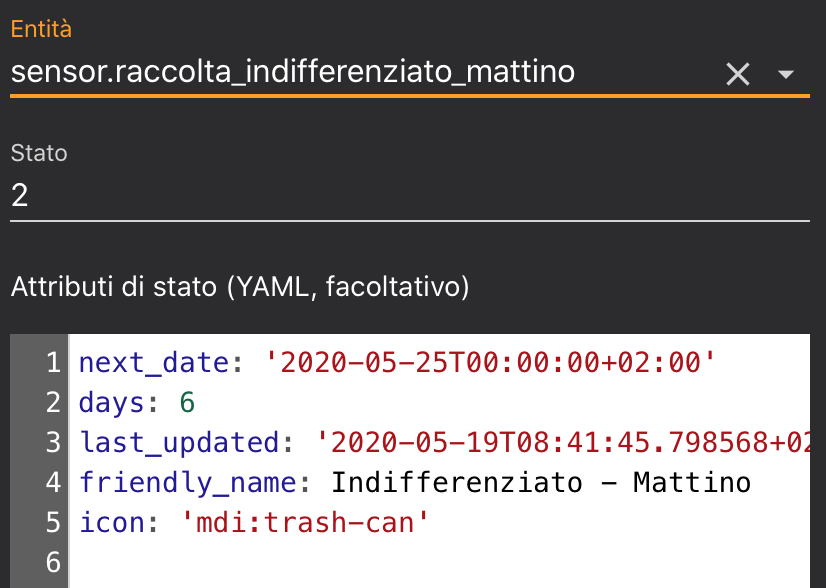The image size is (826, 588).
Task: Click line number 1 in gutter
Action: [53, 363]
